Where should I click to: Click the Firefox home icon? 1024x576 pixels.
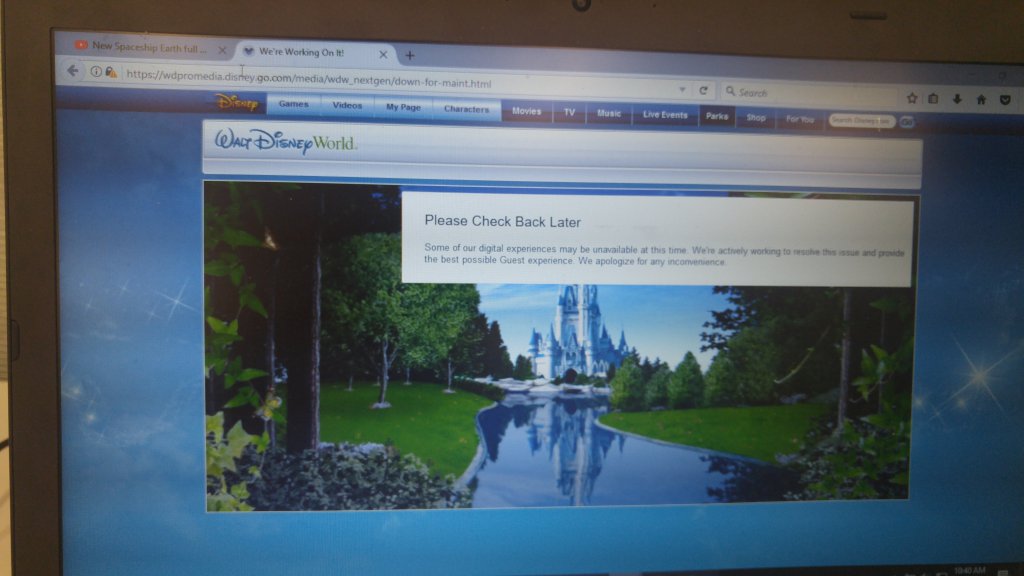(981, 99)
